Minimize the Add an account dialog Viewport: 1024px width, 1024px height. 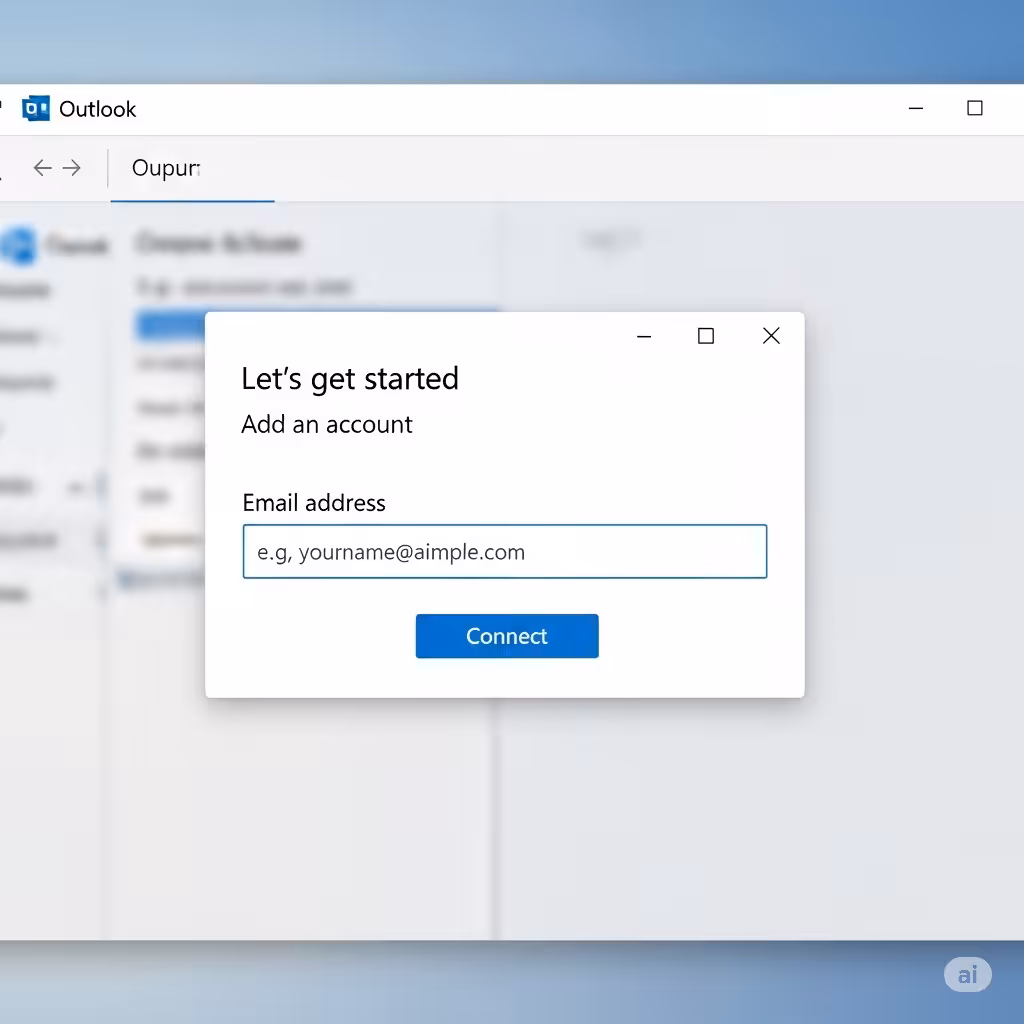(644, 336)
